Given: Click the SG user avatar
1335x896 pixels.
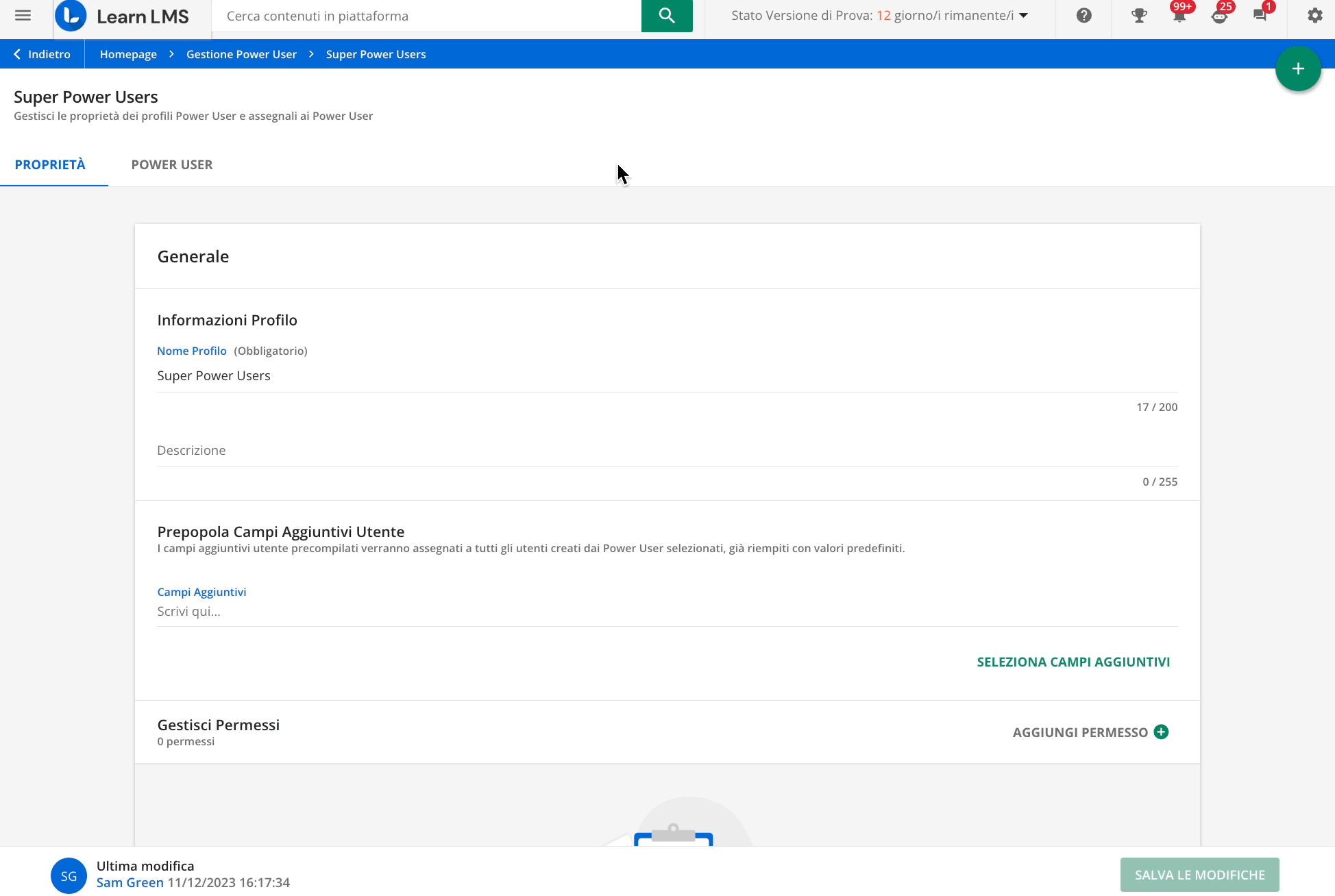Looking at the screenshot, I should tap(69, 875).
